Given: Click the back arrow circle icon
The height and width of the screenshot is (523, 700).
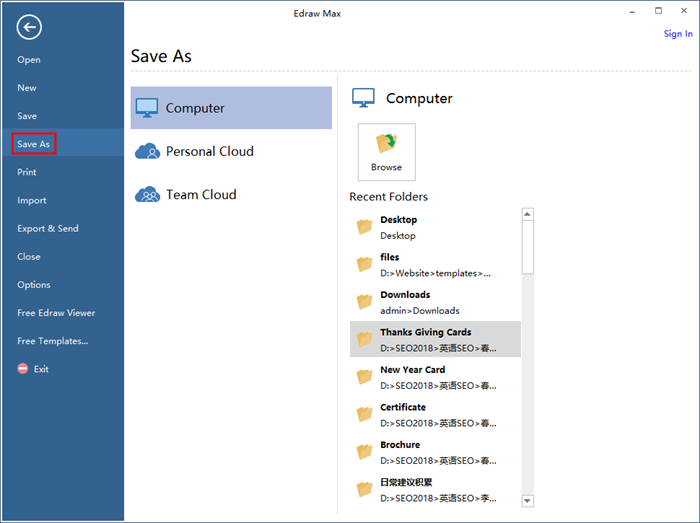Looking at the screenshot, I should 30,28.
